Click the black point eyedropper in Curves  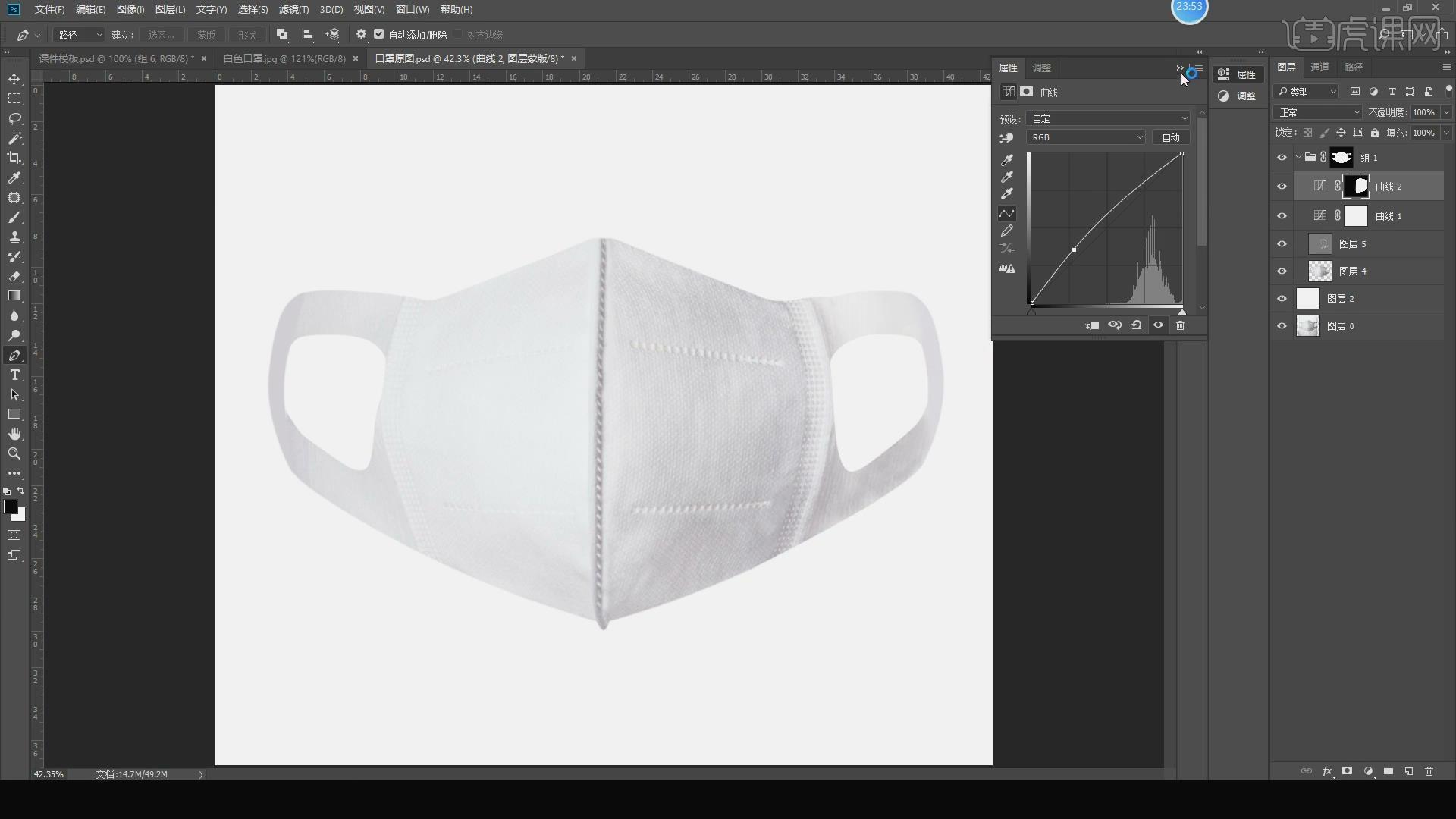click(1007, 160)
